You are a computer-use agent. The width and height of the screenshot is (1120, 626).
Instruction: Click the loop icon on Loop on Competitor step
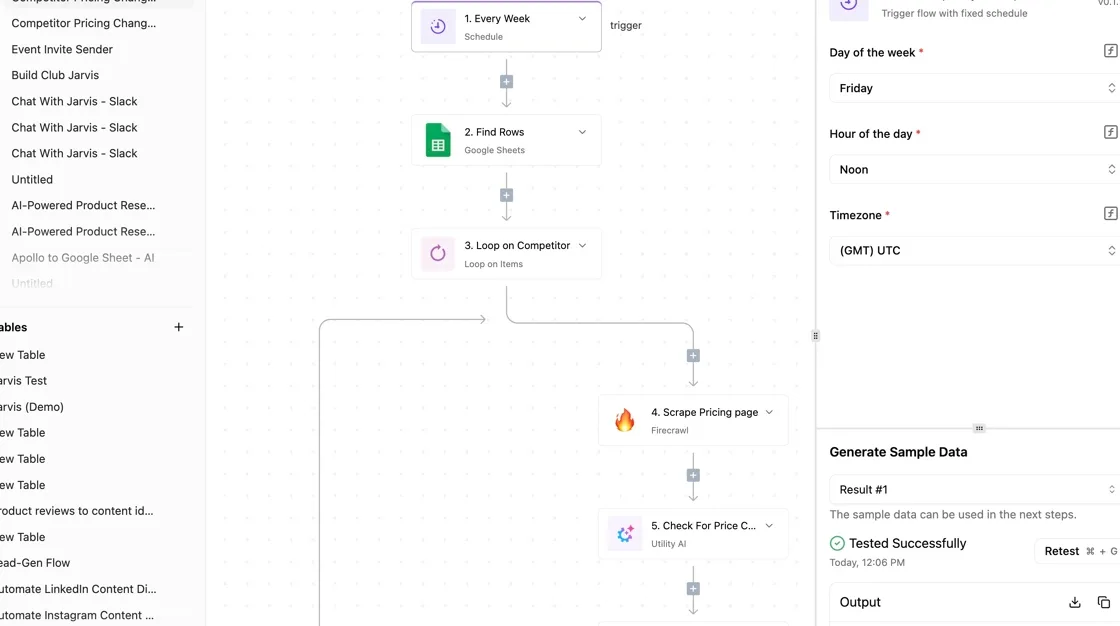pos(438,253)
